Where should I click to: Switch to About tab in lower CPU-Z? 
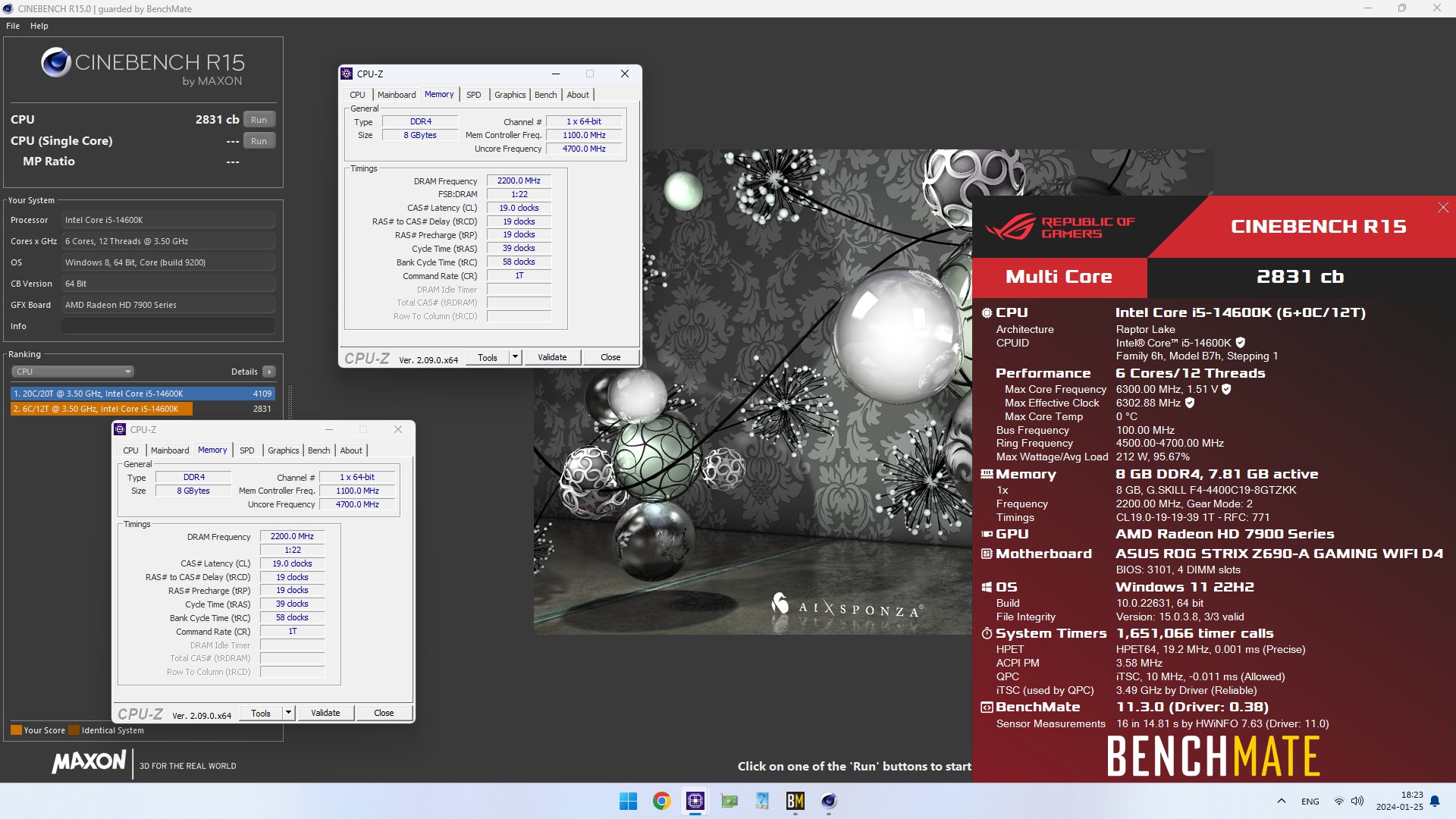pyautogui.click(x=351, y=450)
